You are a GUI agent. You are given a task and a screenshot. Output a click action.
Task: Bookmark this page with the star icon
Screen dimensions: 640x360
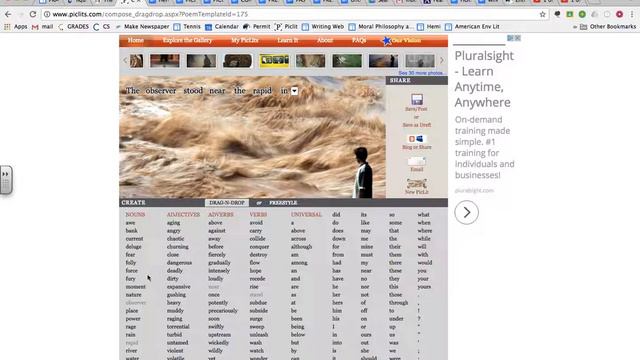pyautogui.click(x=542, y=14)
